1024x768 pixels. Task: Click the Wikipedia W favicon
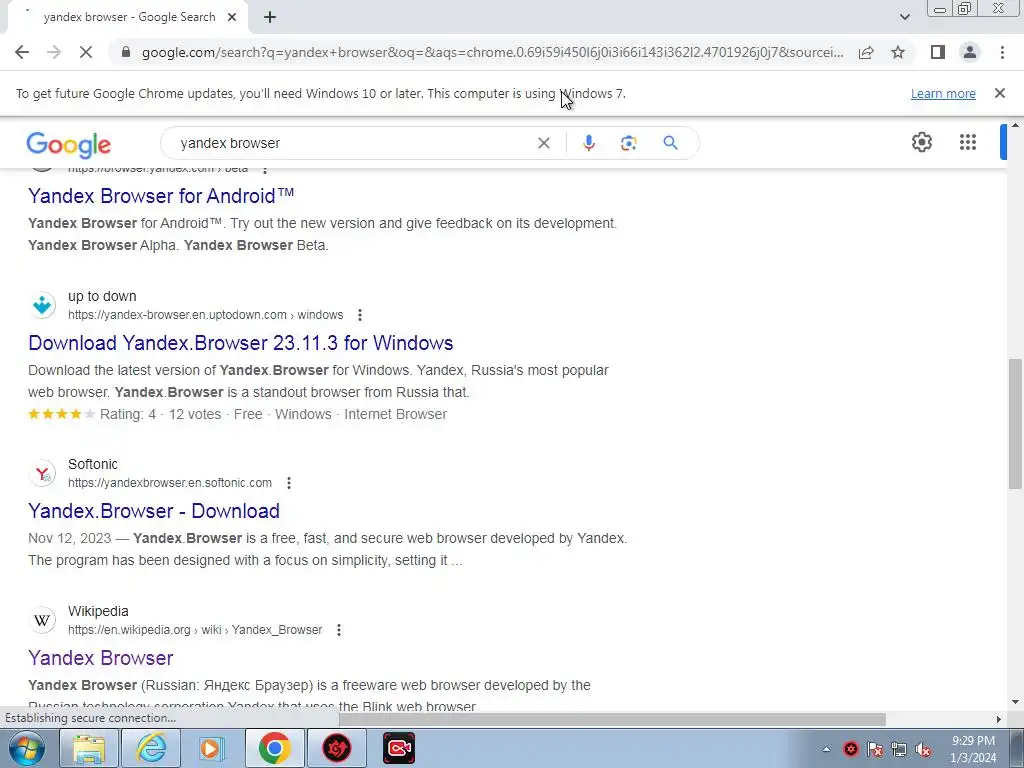[42, 620]
